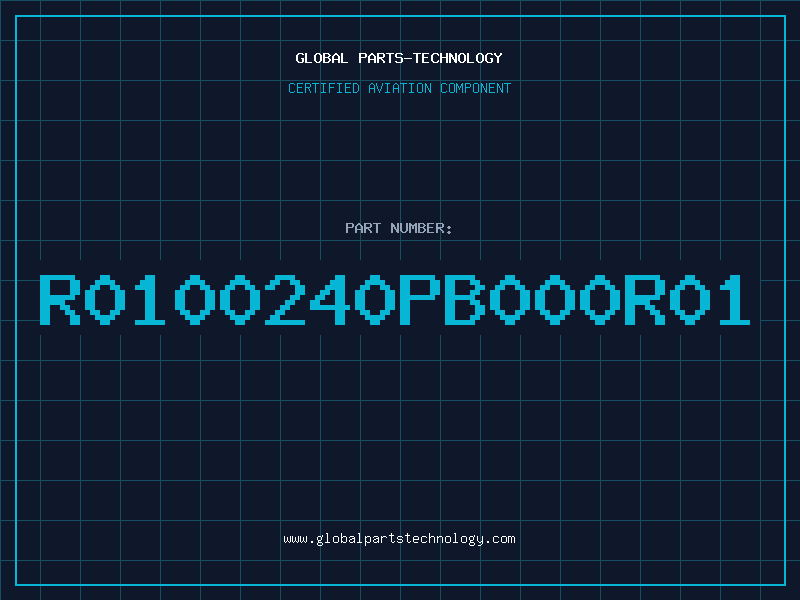Click the part number R0100240PB000R01
The image size is (800, 600).
[395, 300]
